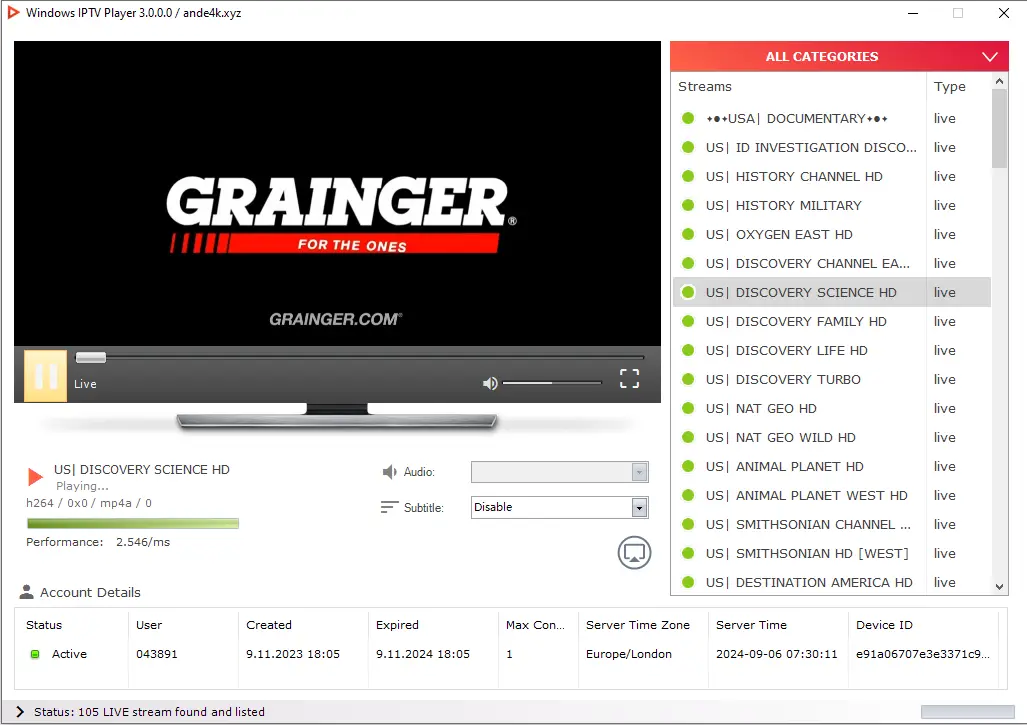This screenshot has height=725, width=1027.
Task: Click the Expired column header
Action: [397, 625]
